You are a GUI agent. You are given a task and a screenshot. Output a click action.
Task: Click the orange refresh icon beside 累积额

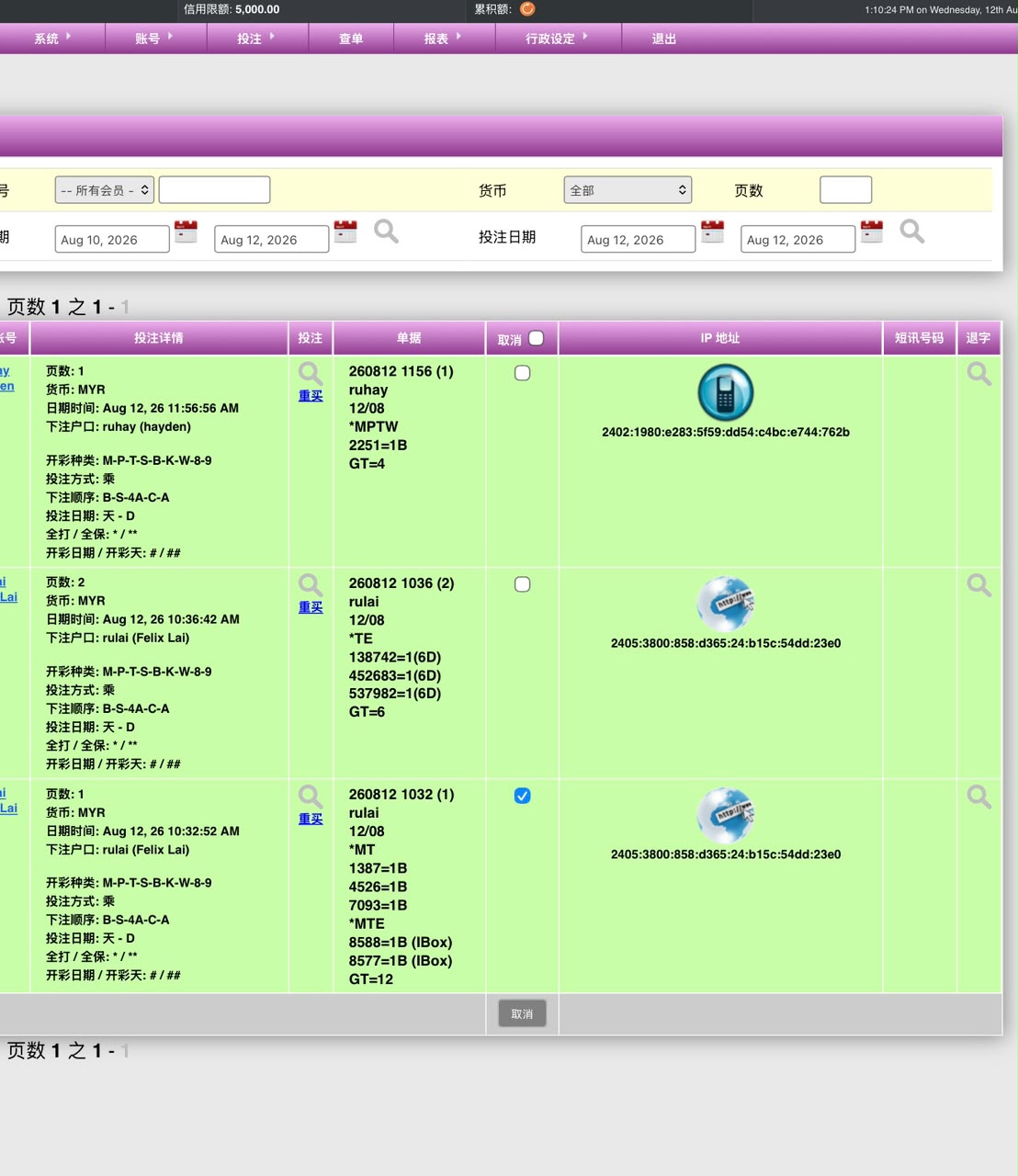(x=527, y=9)
